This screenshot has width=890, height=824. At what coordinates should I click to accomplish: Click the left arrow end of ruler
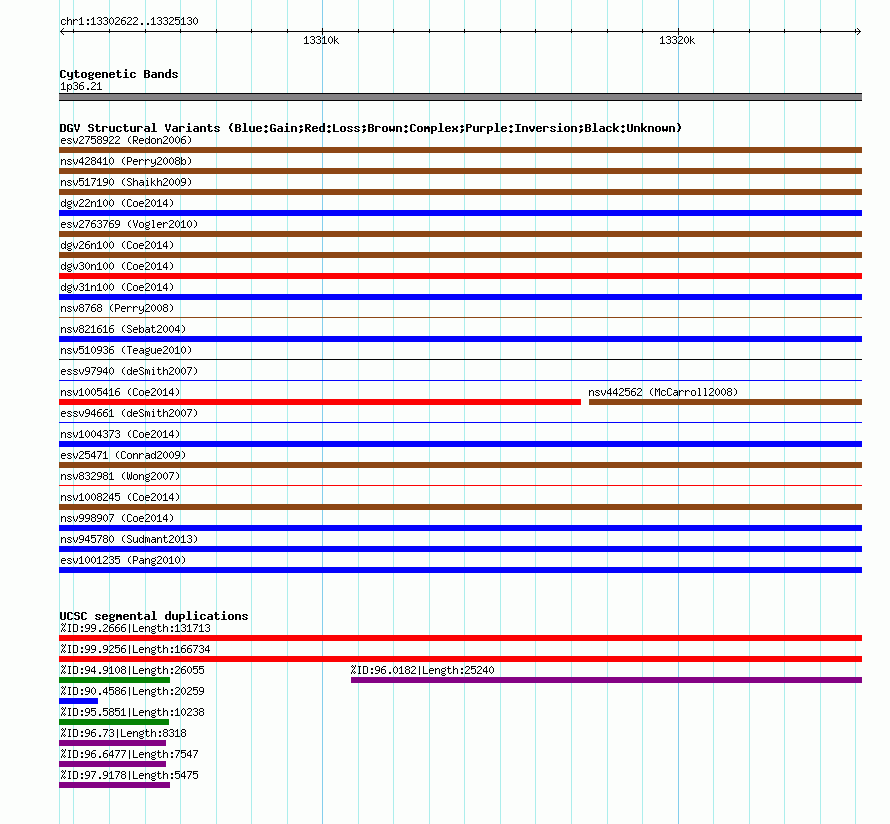pyautogui.click(x=62, y=31)
